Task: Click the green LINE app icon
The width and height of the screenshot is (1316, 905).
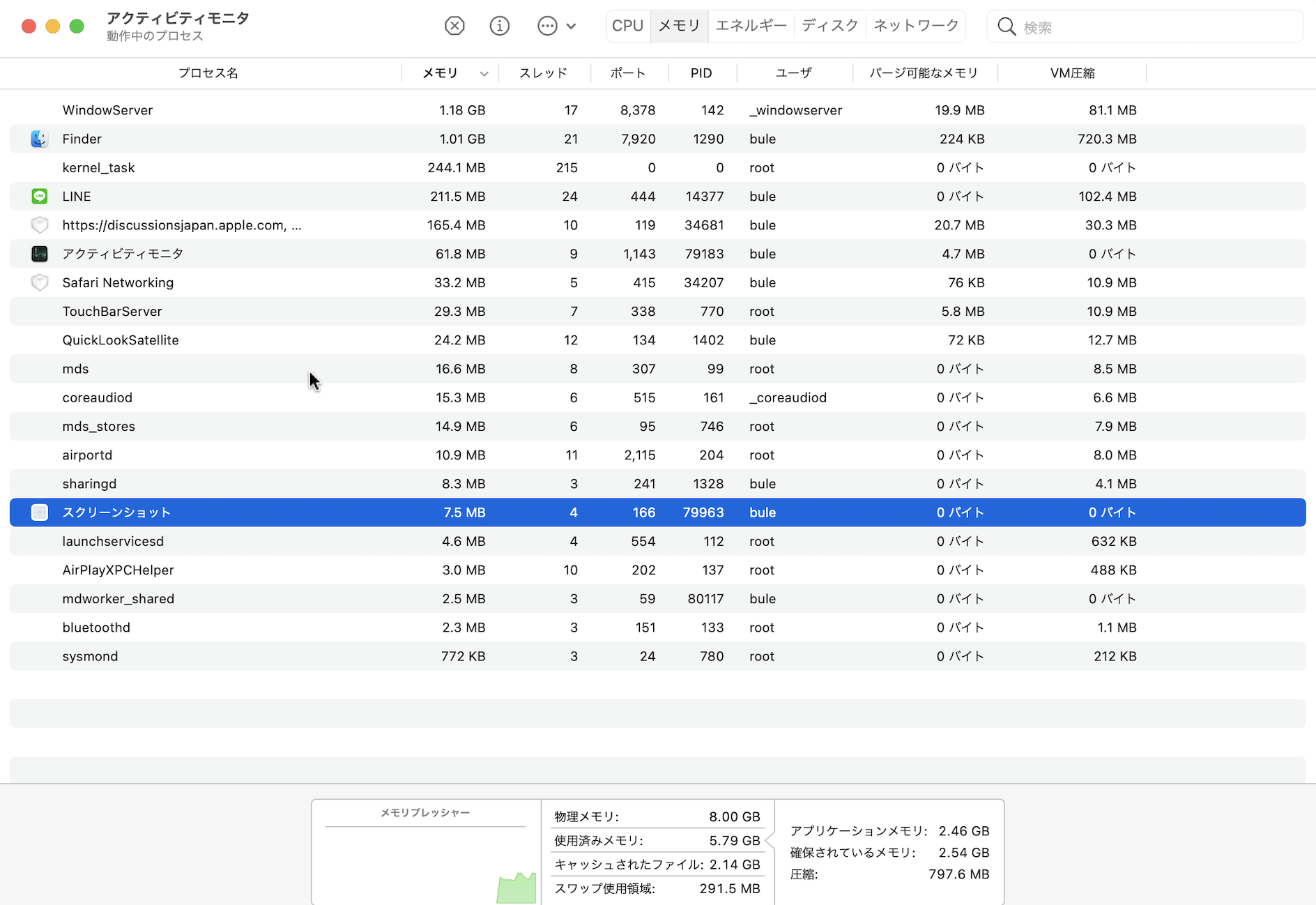Action: tap(40, 197)
